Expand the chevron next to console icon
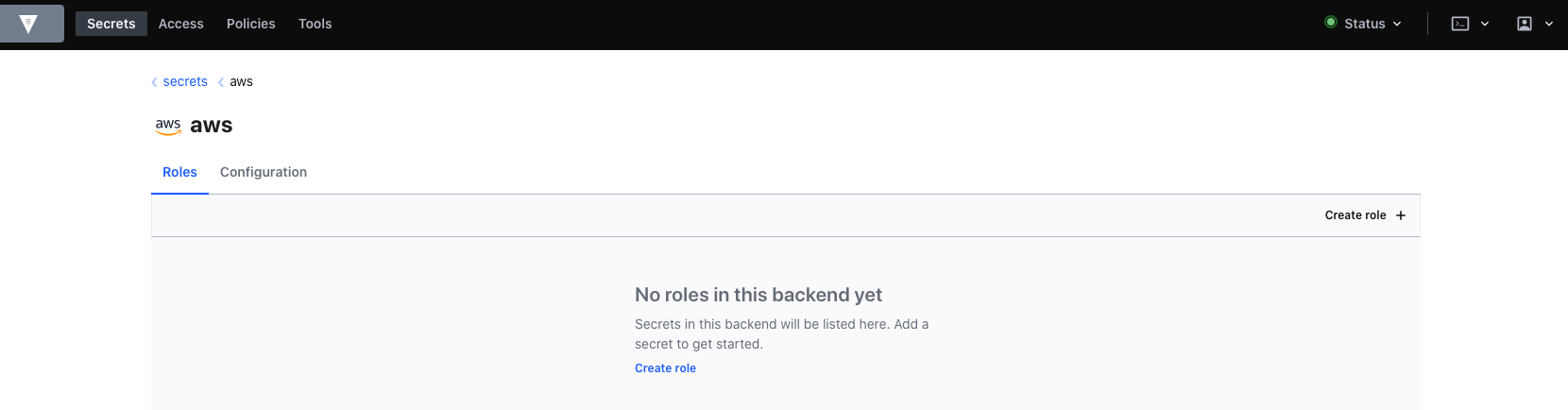The height and width of the screenshot is (410, 1568). tap(1485, 25)
